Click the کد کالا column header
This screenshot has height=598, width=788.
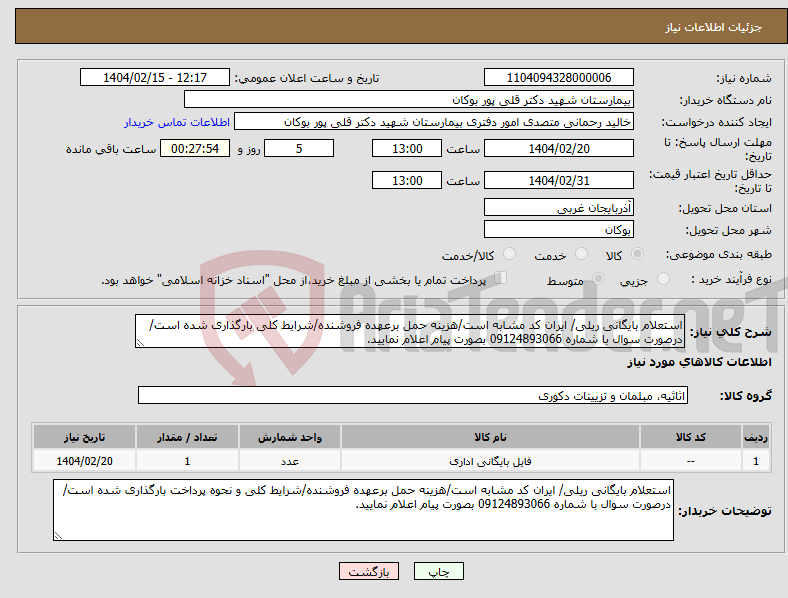tap(691, 437)
